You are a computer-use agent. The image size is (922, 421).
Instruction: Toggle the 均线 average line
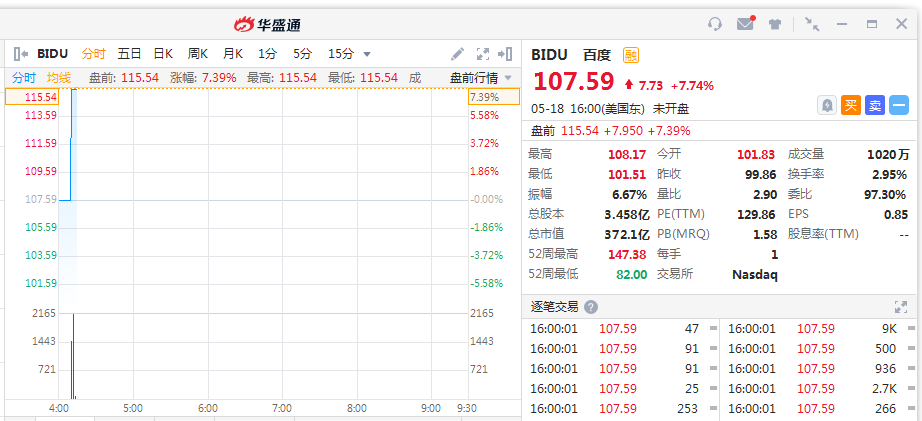pos(59,78)
